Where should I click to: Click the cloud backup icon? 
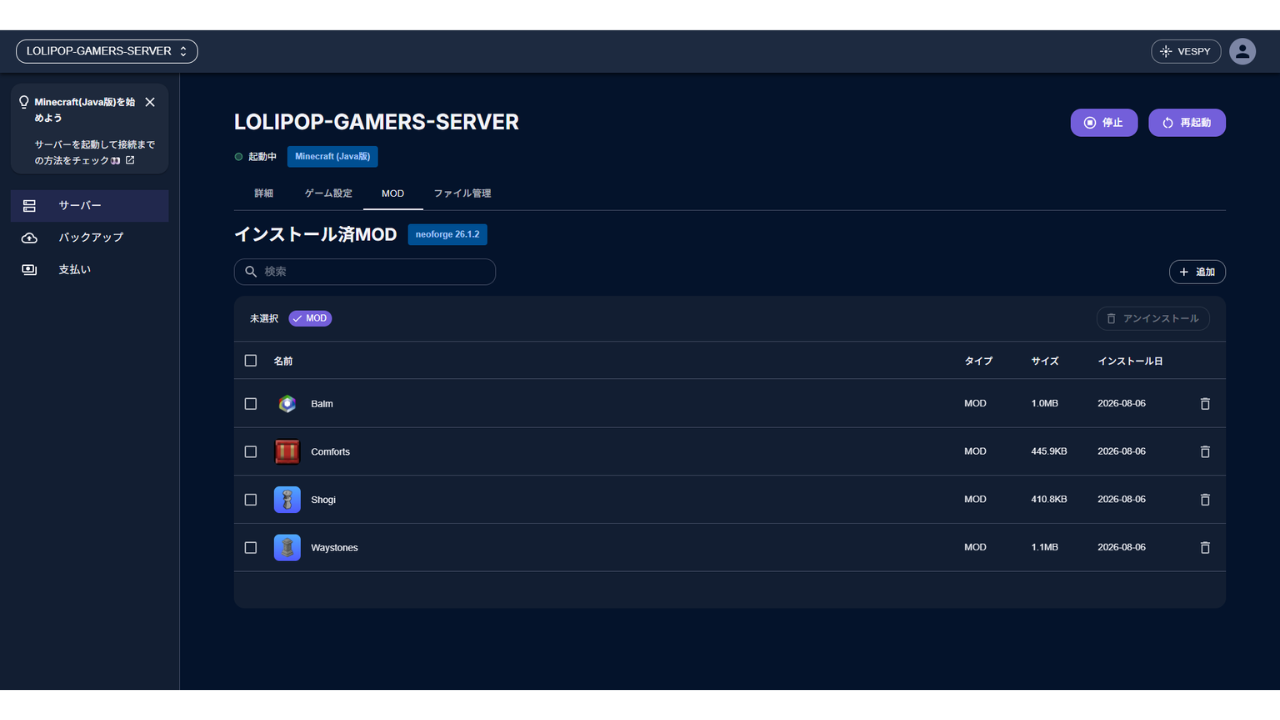click(29, 237)
